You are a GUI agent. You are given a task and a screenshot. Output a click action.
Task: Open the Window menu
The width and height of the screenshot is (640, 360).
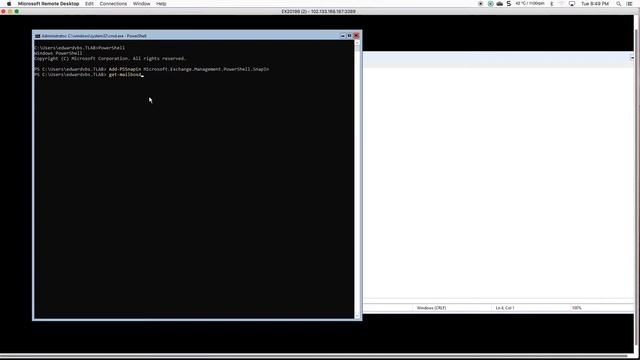(142, 4)
